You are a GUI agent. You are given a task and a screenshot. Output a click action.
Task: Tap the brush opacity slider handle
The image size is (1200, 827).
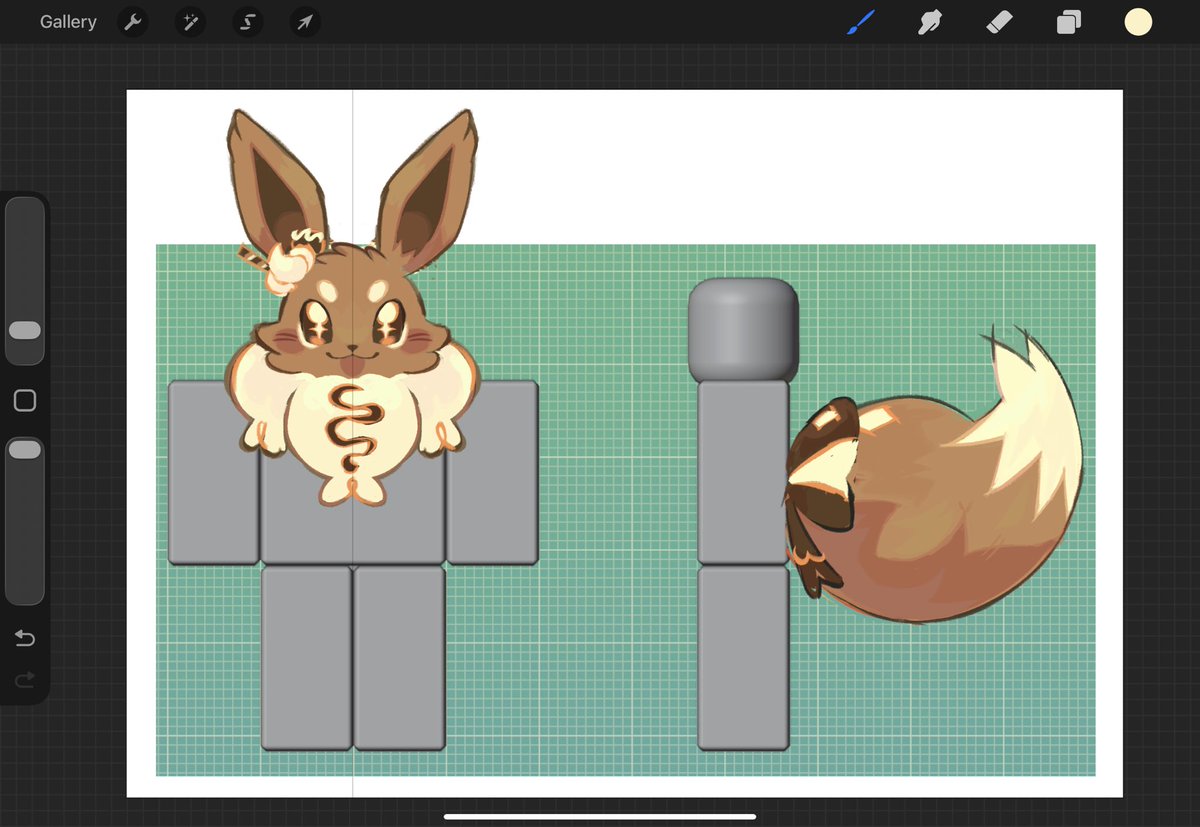[x=25, y=450]
